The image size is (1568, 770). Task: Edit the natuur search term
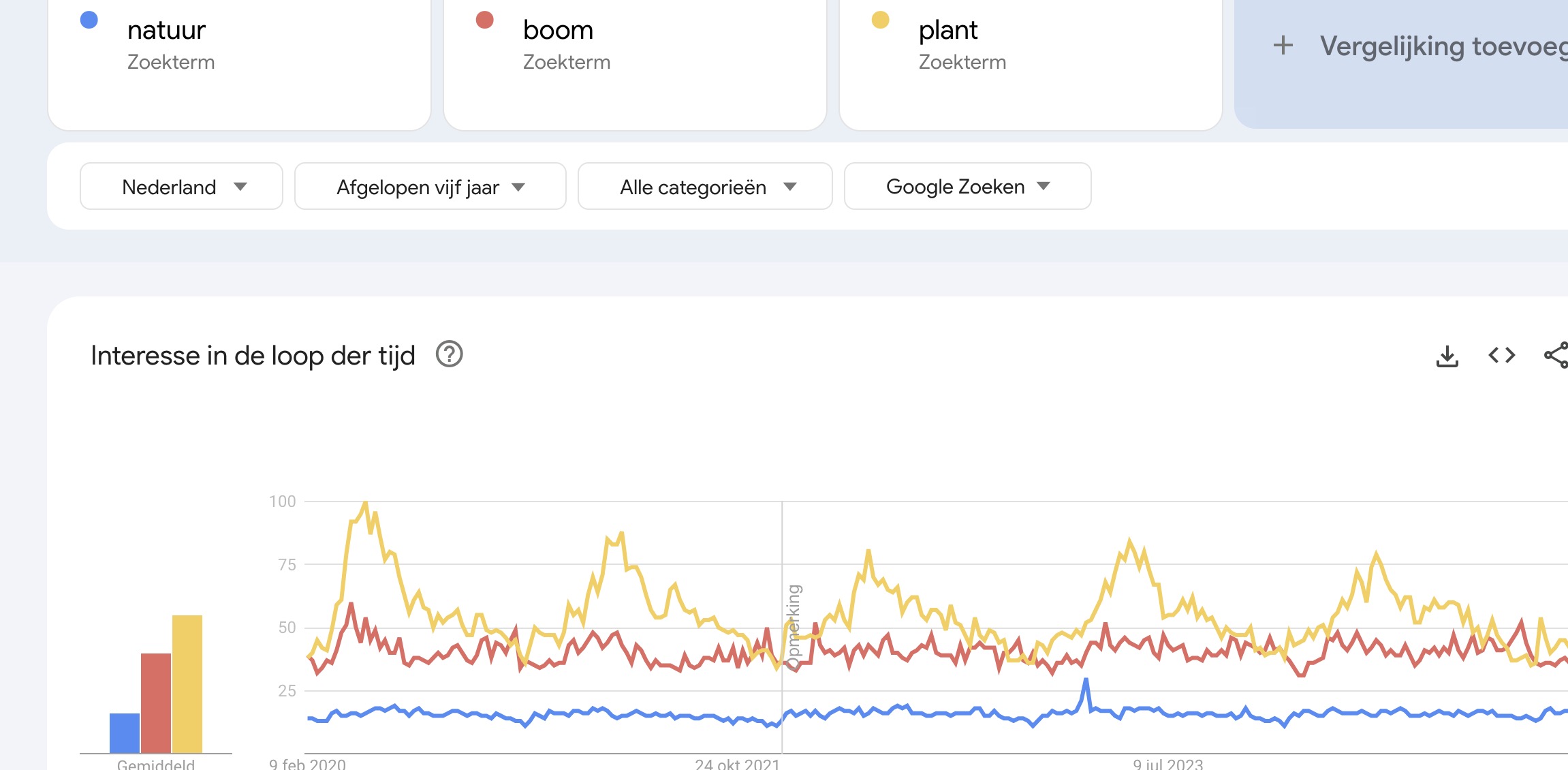(x=167, y=31)
